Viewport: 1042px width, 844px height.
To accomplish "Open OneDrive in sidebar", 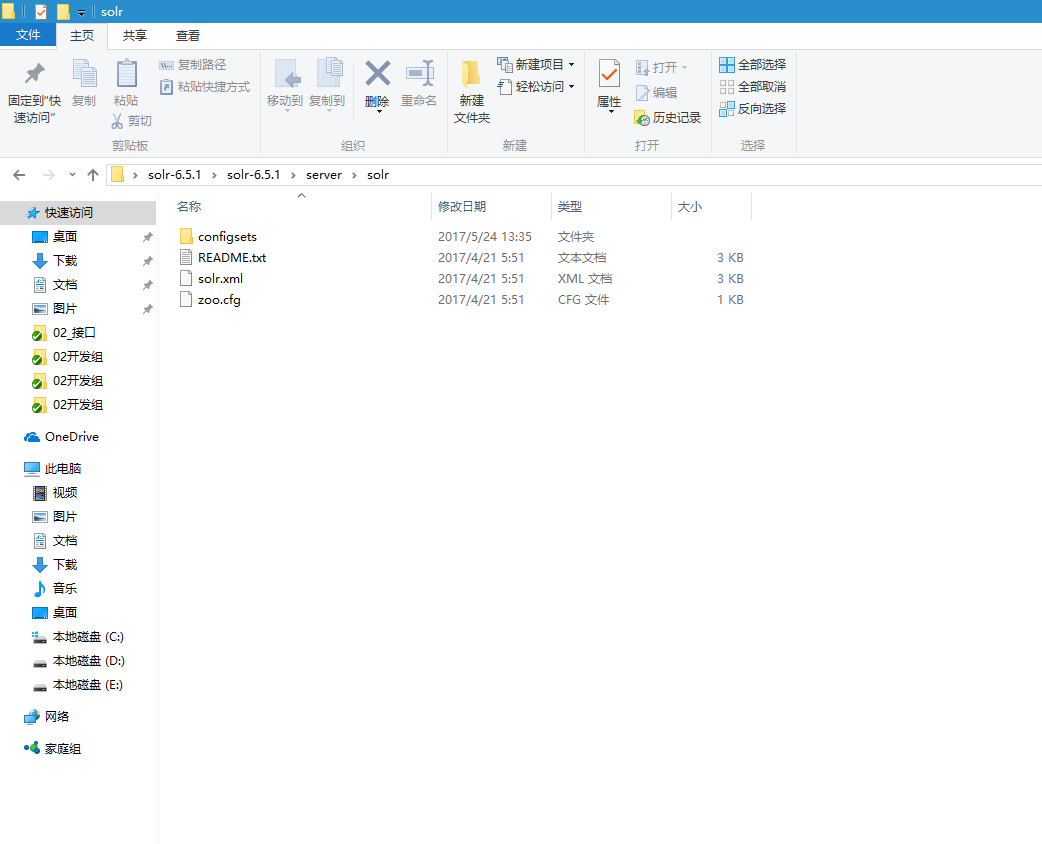I will pyautogui.click(x=71, y=437).
